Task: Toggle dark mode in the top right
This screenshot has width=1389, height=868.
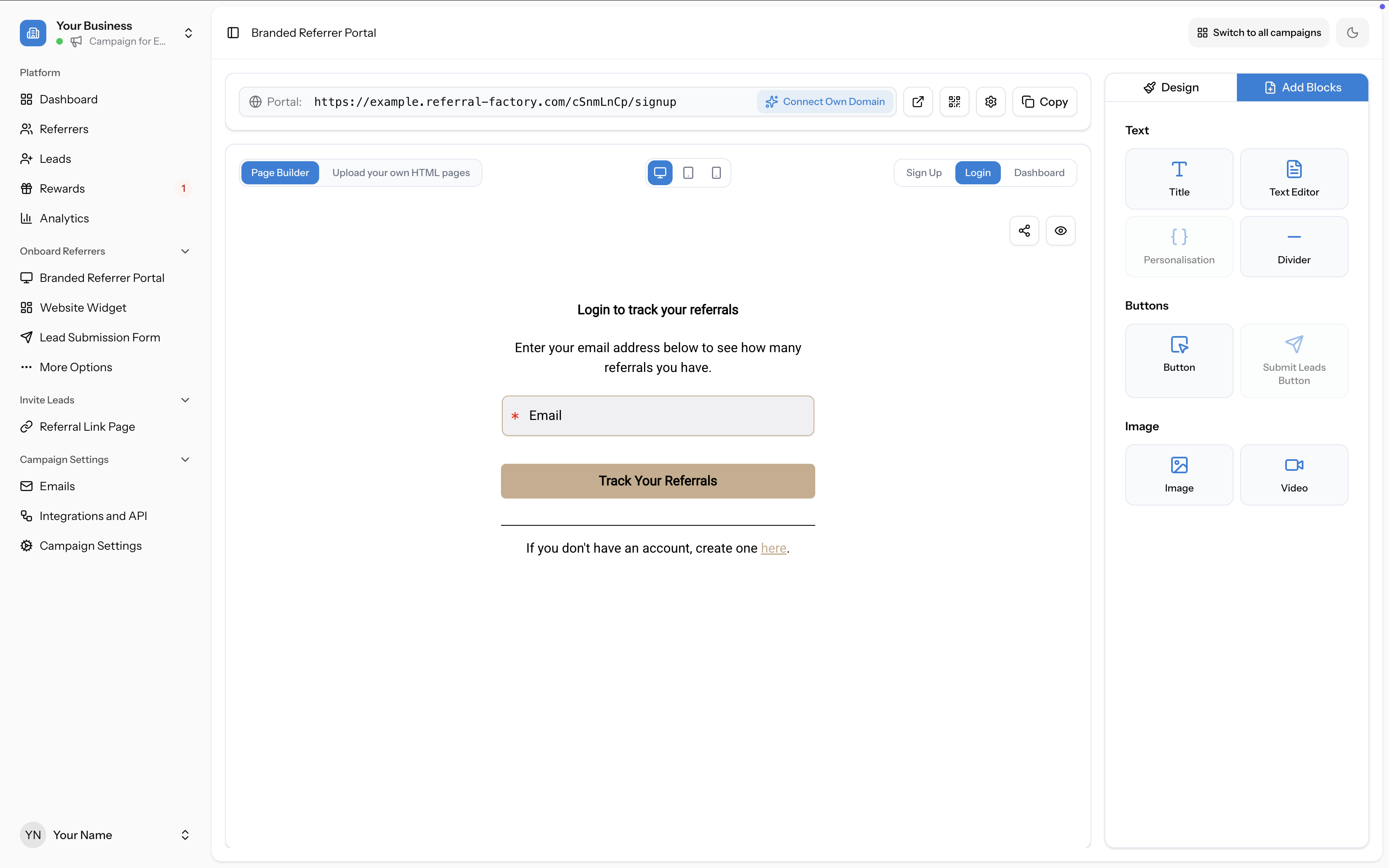Action: click(1352, 33)
